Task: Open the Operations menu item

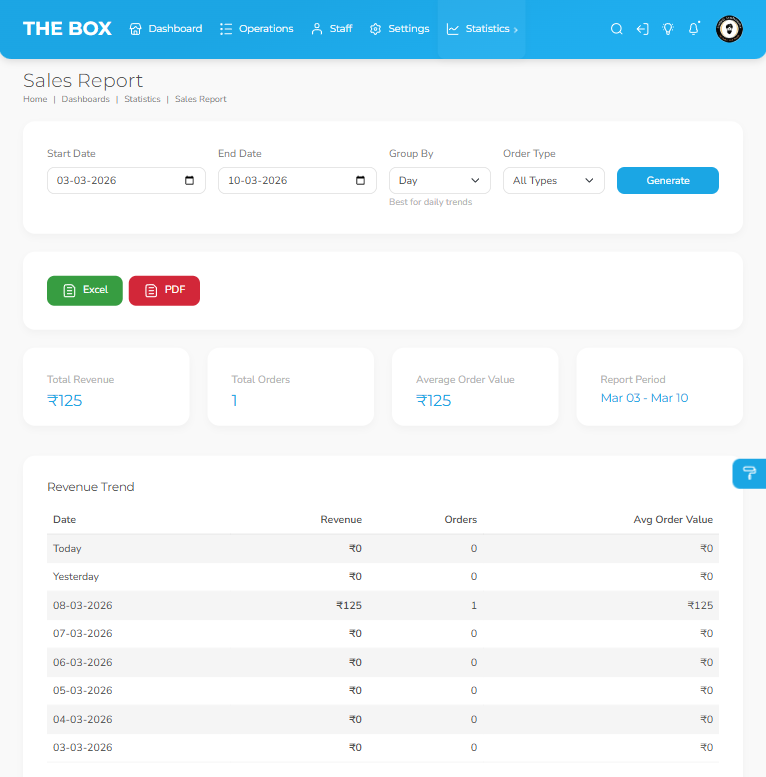Action: click(x=256, y=29)
